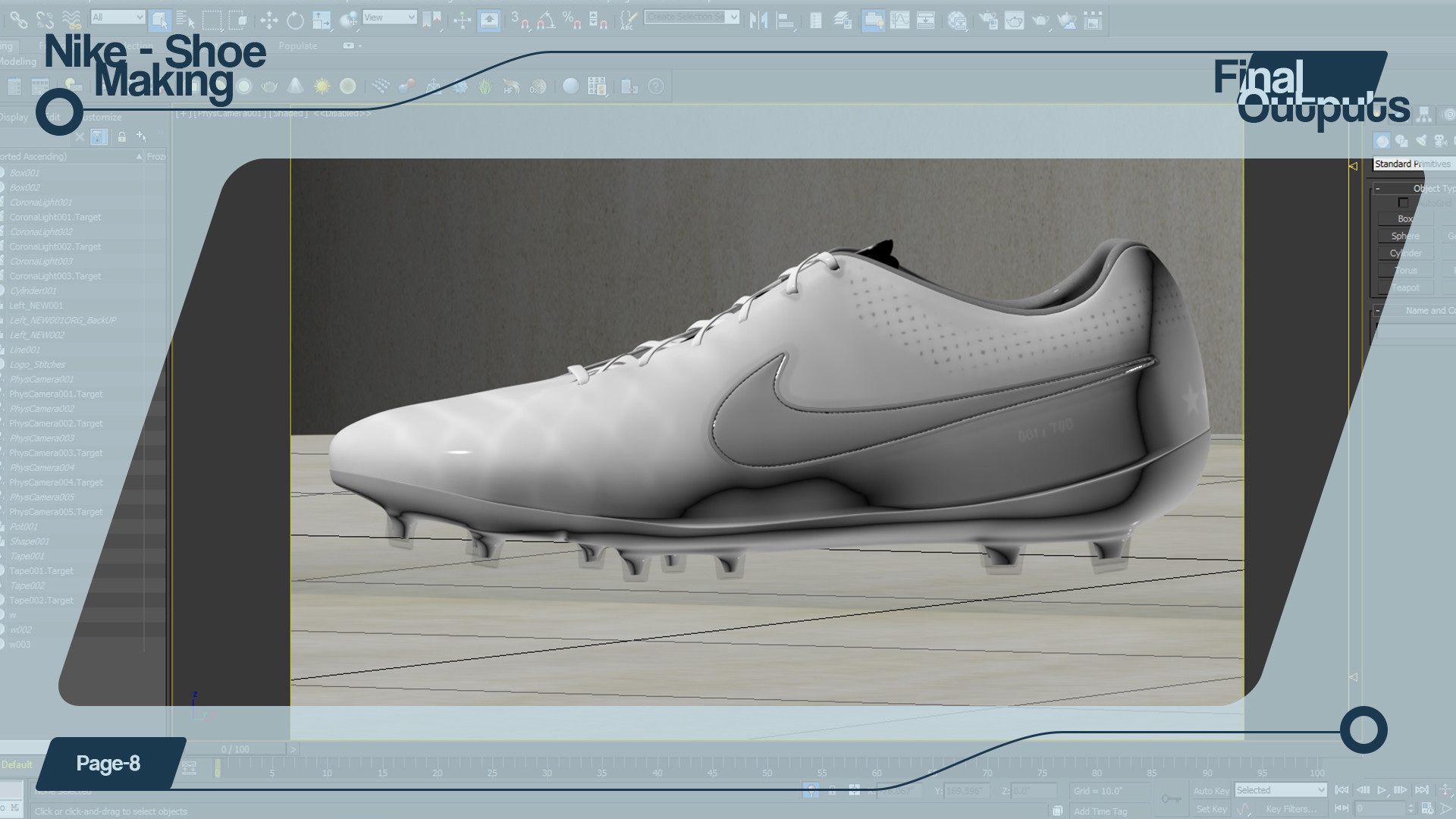Activate the Select and Rotate tool
The width and height of the screenshot is (1456, 819).
click(295, 20)
